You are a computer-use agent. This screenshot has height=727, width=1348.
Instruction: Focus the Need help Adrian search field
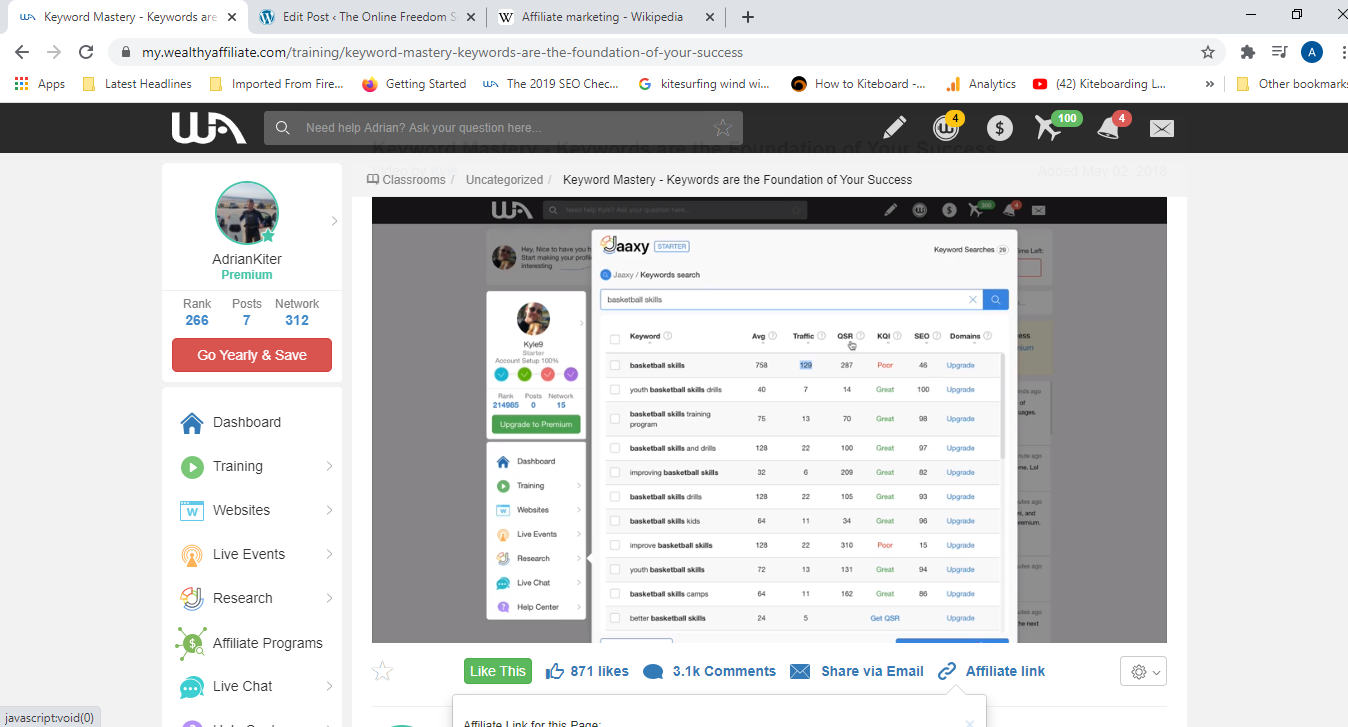503,128
